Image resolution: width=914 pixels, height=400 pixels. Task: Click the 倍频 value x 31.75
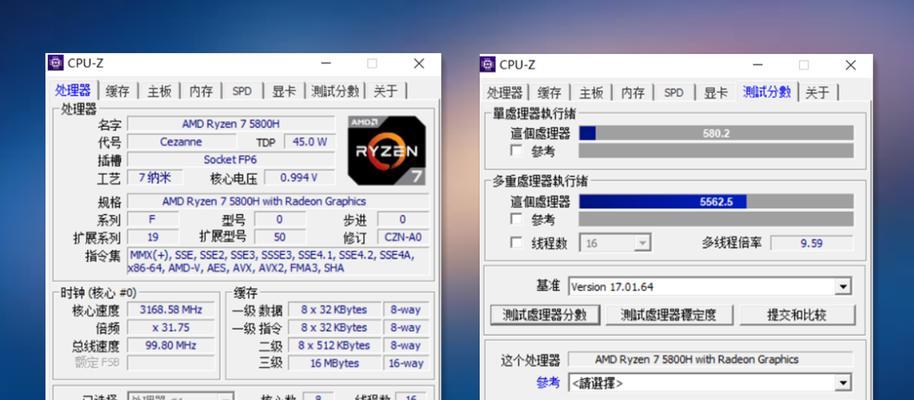(171, 327)
